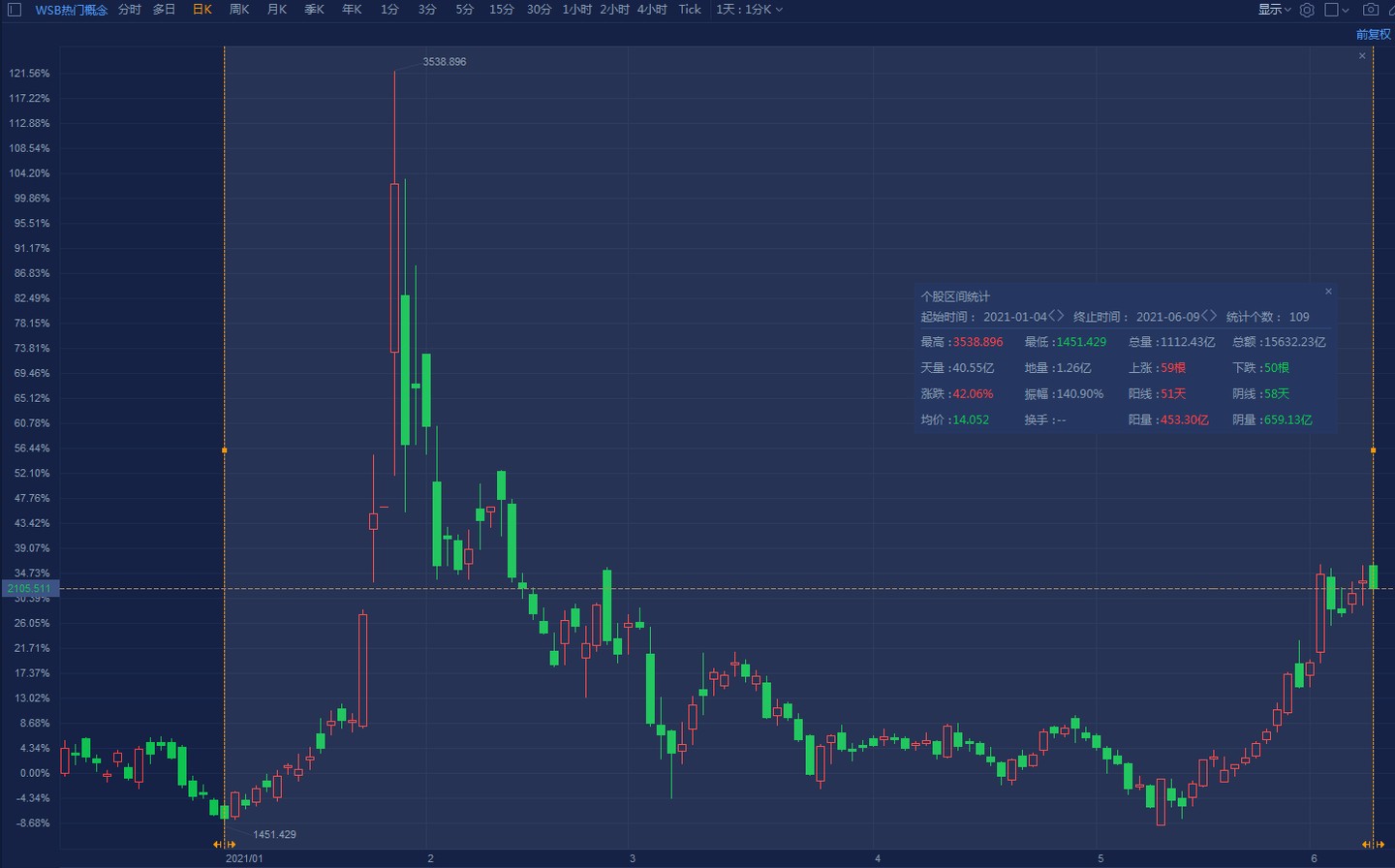Click the 2105.511 price label on axis

click(x=29, y=588)
